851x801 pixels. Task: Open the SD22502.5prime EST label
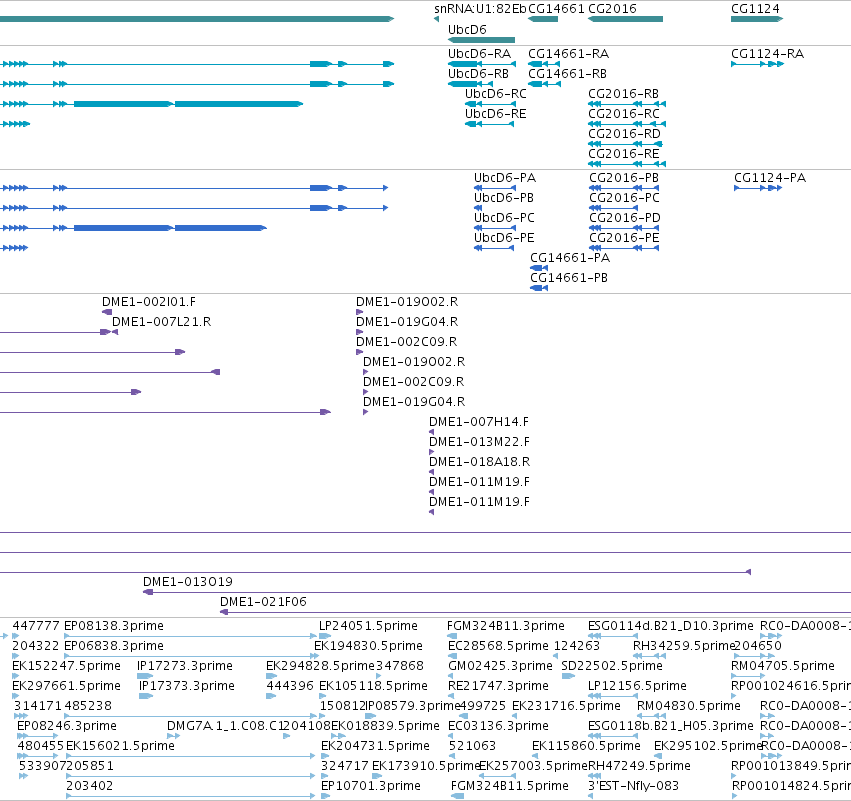(612, 666)
